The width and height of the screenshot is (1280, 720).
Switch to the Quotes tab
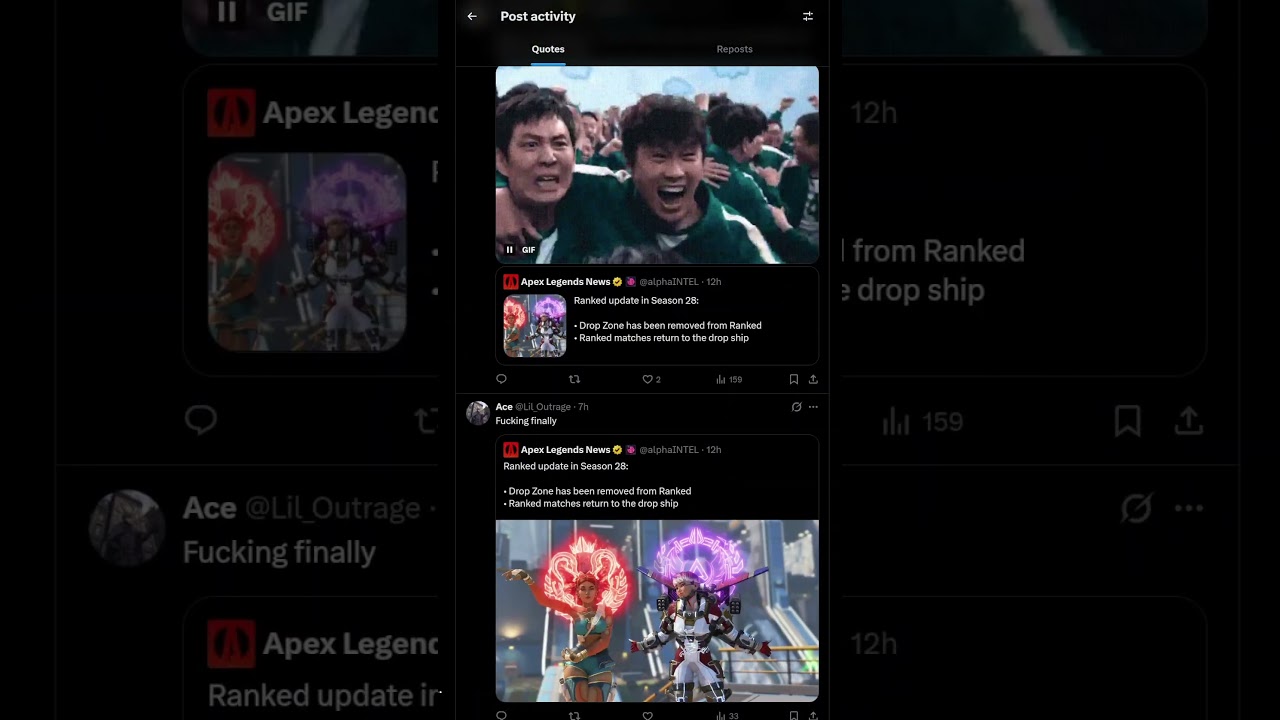point(548,49)
